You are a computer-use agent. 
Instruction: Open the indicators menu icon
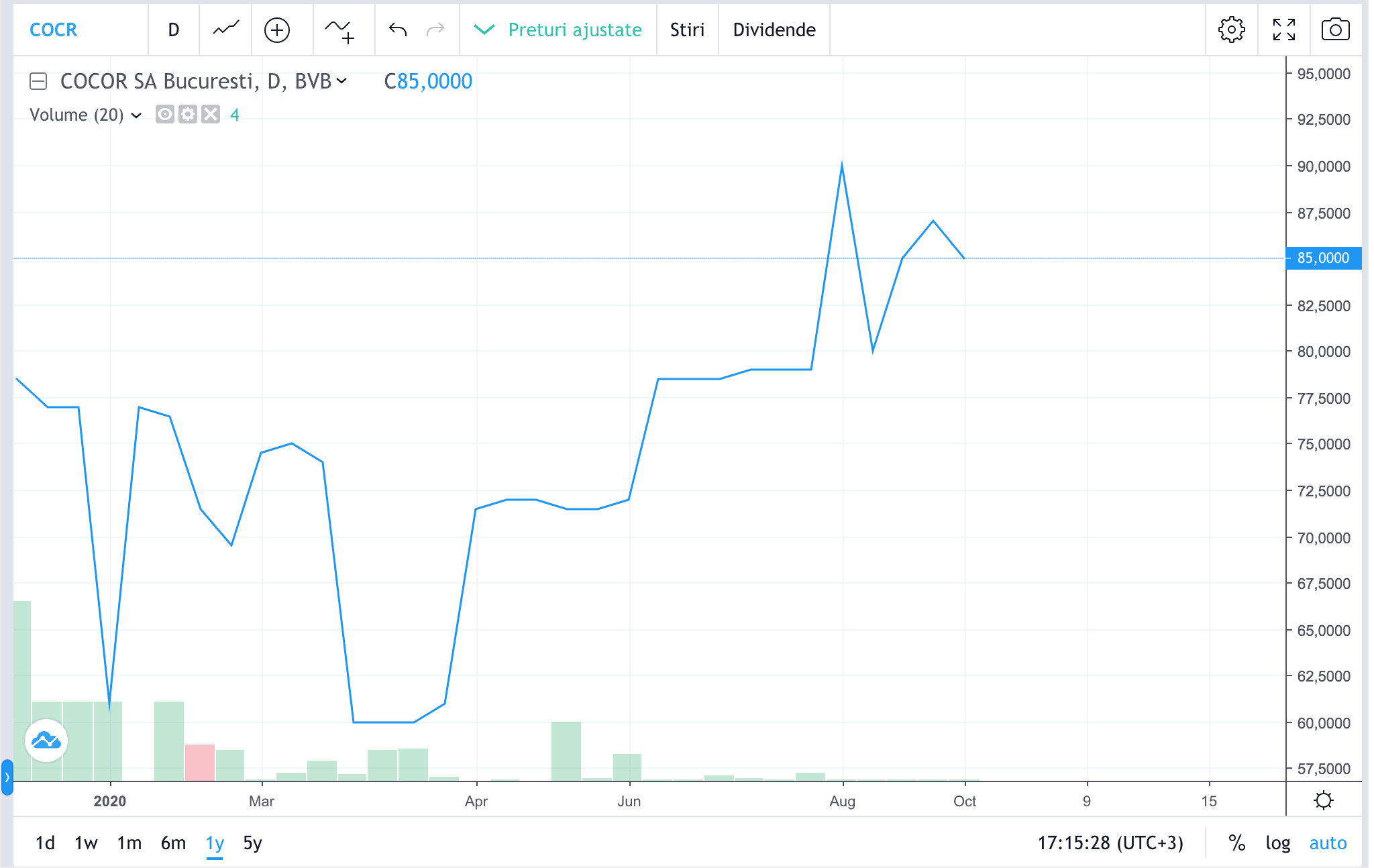click(339, 30)
